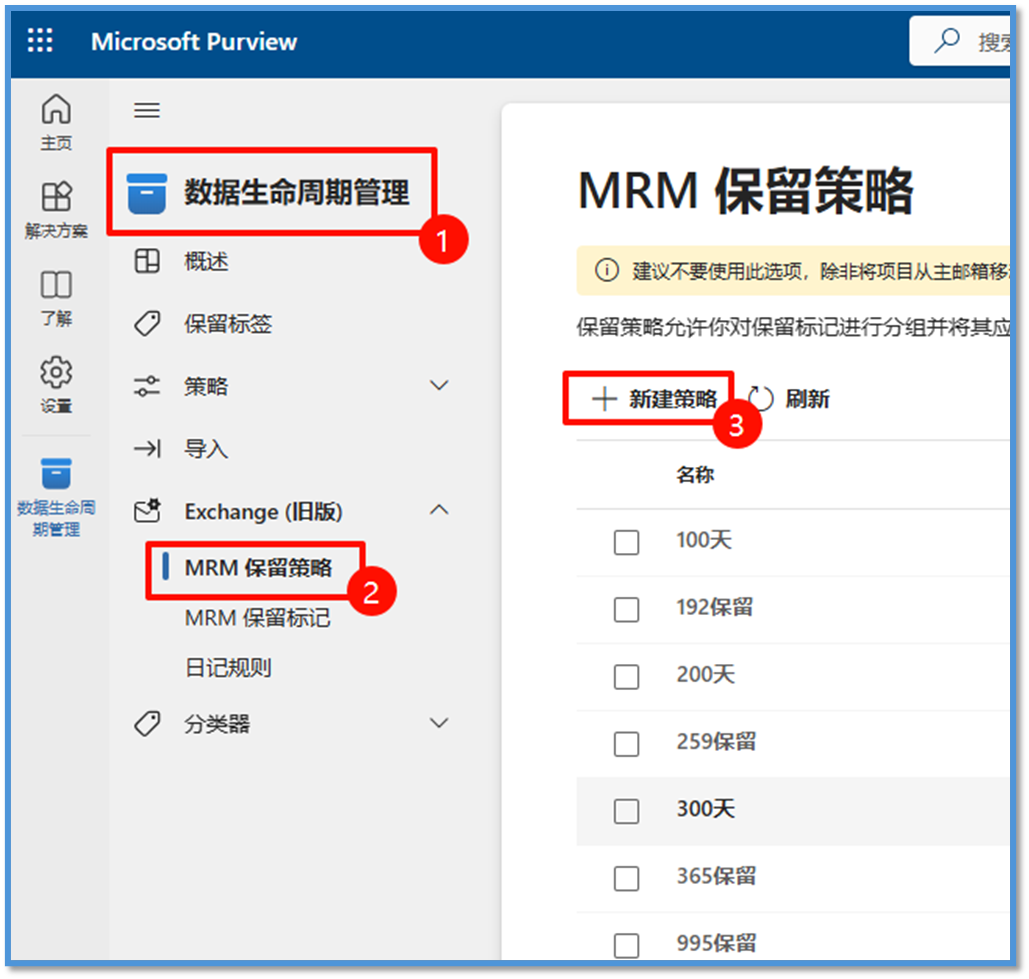Check the box for 192保留
Image resolution: width=1029 pixels, height=979 pixels.
(x=626, y=609)
